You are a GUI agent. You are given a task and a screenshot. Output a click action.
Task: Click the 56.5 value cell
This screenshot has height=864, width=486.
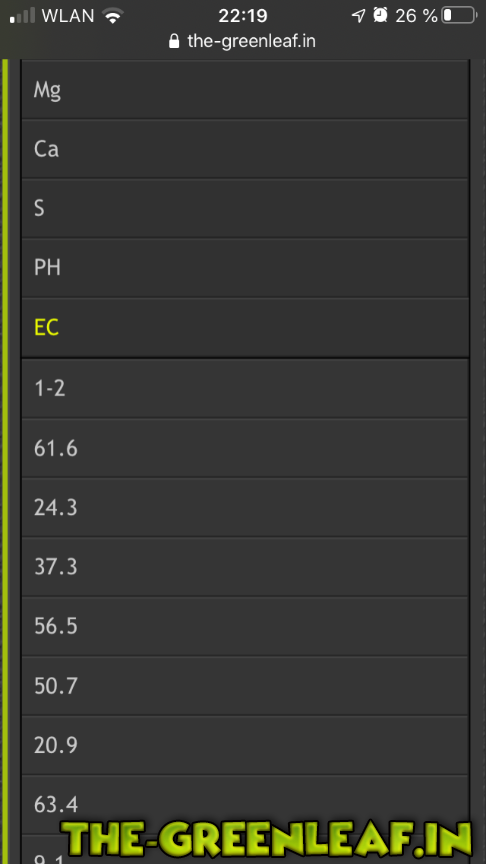click(x=245, y=627)
